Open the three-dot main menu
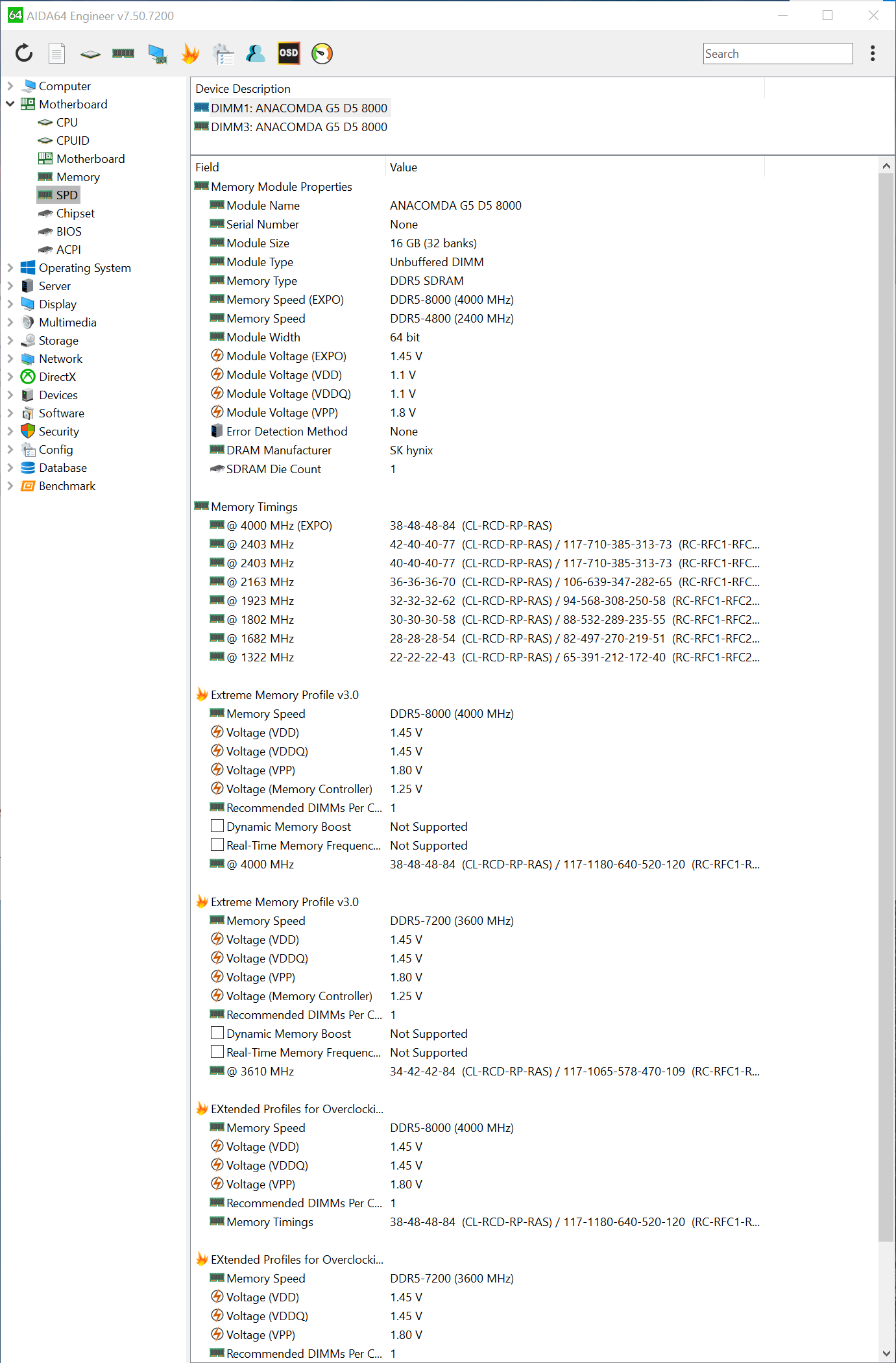Screen dimensions: 896x1363 (873, 53)
